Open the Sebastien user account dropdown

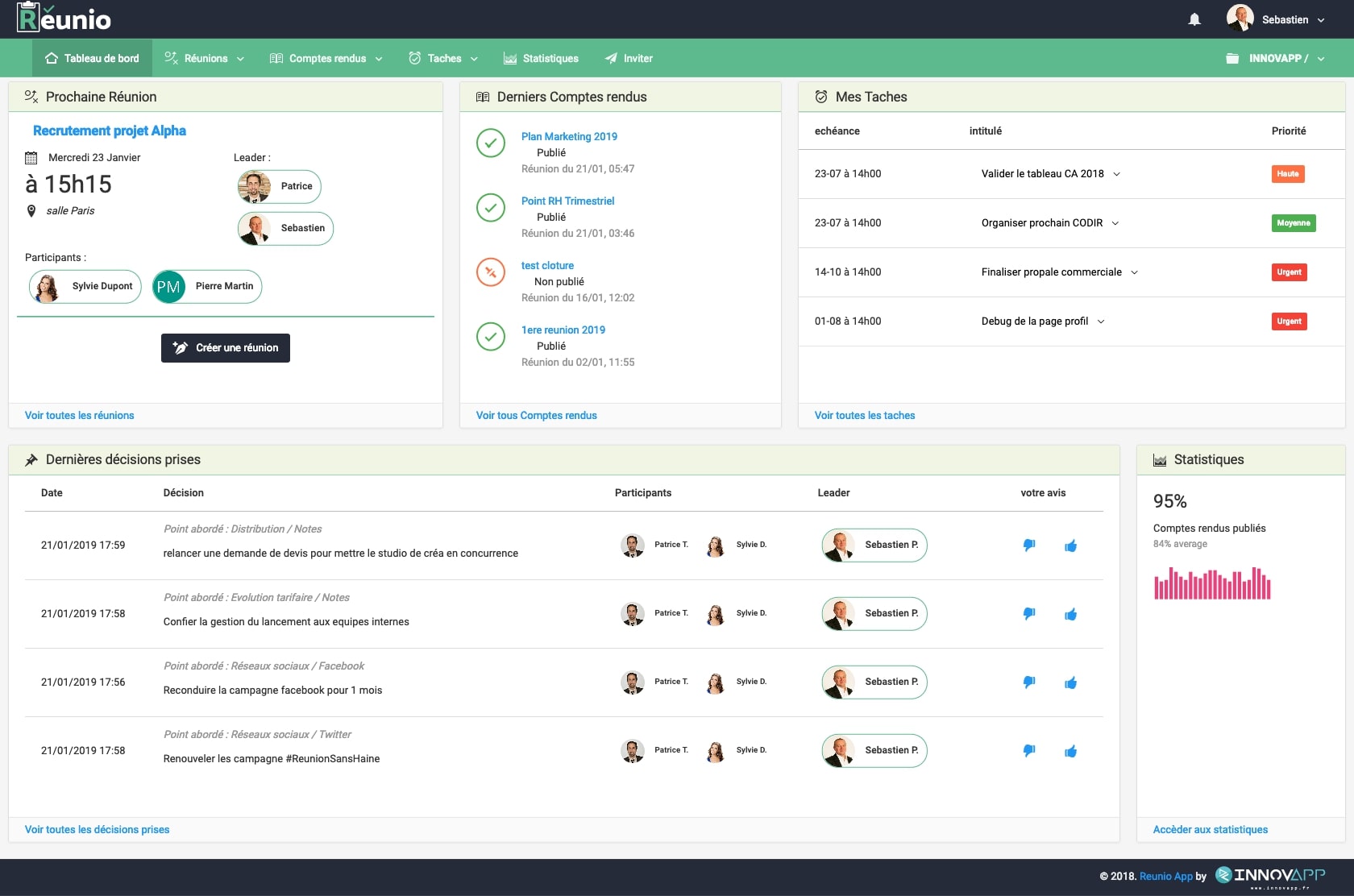tap(1276, 19)
